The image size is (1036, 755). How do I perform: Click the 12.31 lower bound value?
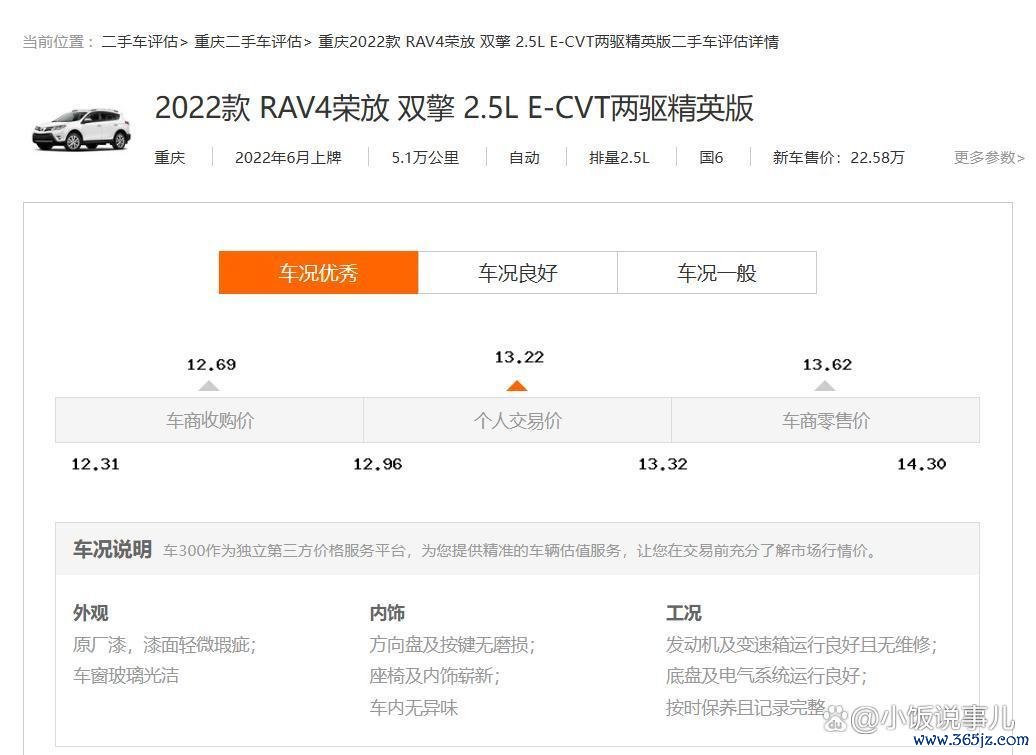(x=95, y=464)
